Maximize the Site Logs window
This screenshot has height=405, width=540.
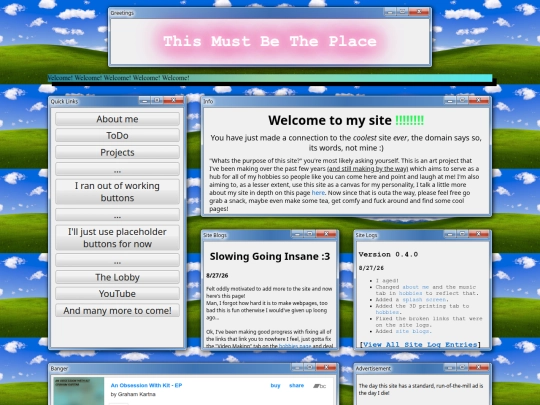(462, 234)
